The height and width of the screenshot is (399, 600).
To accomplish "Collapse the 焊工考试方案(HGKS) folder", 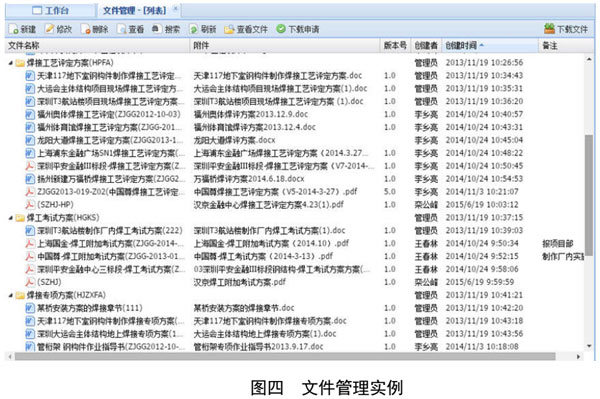I will point(10,218).
